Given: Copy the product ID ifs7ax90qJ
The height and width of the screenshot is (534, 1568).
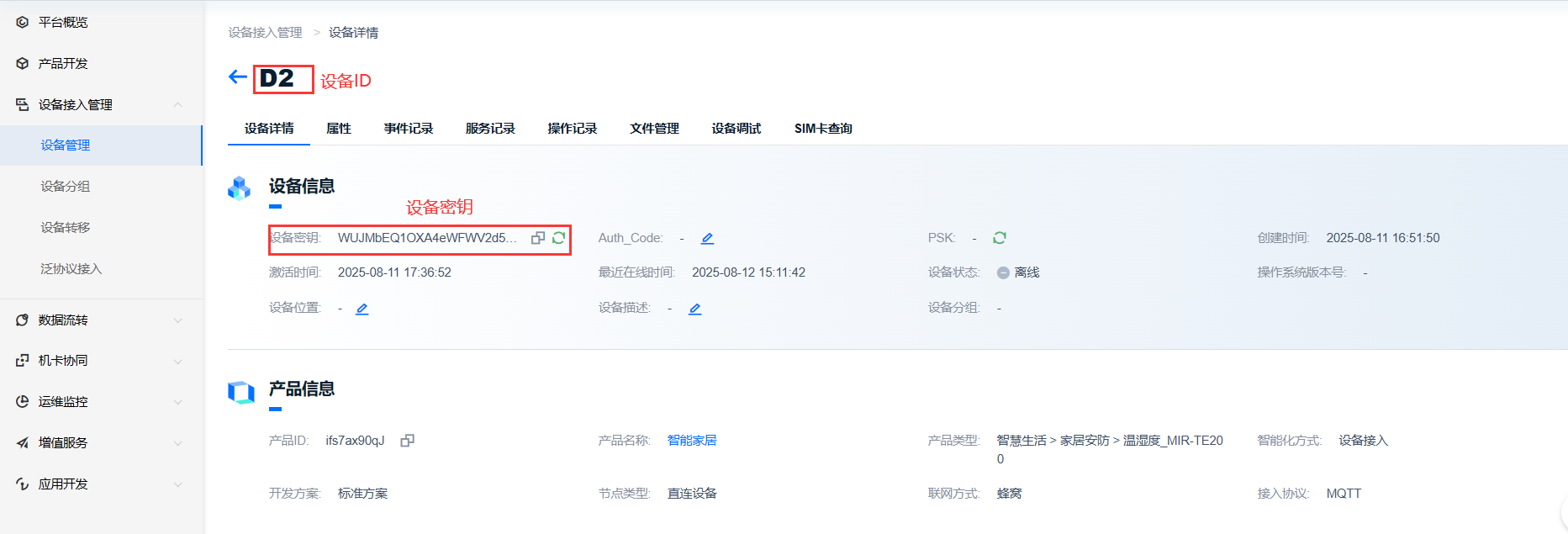Looking at the screenshot, I should (407, 441).
